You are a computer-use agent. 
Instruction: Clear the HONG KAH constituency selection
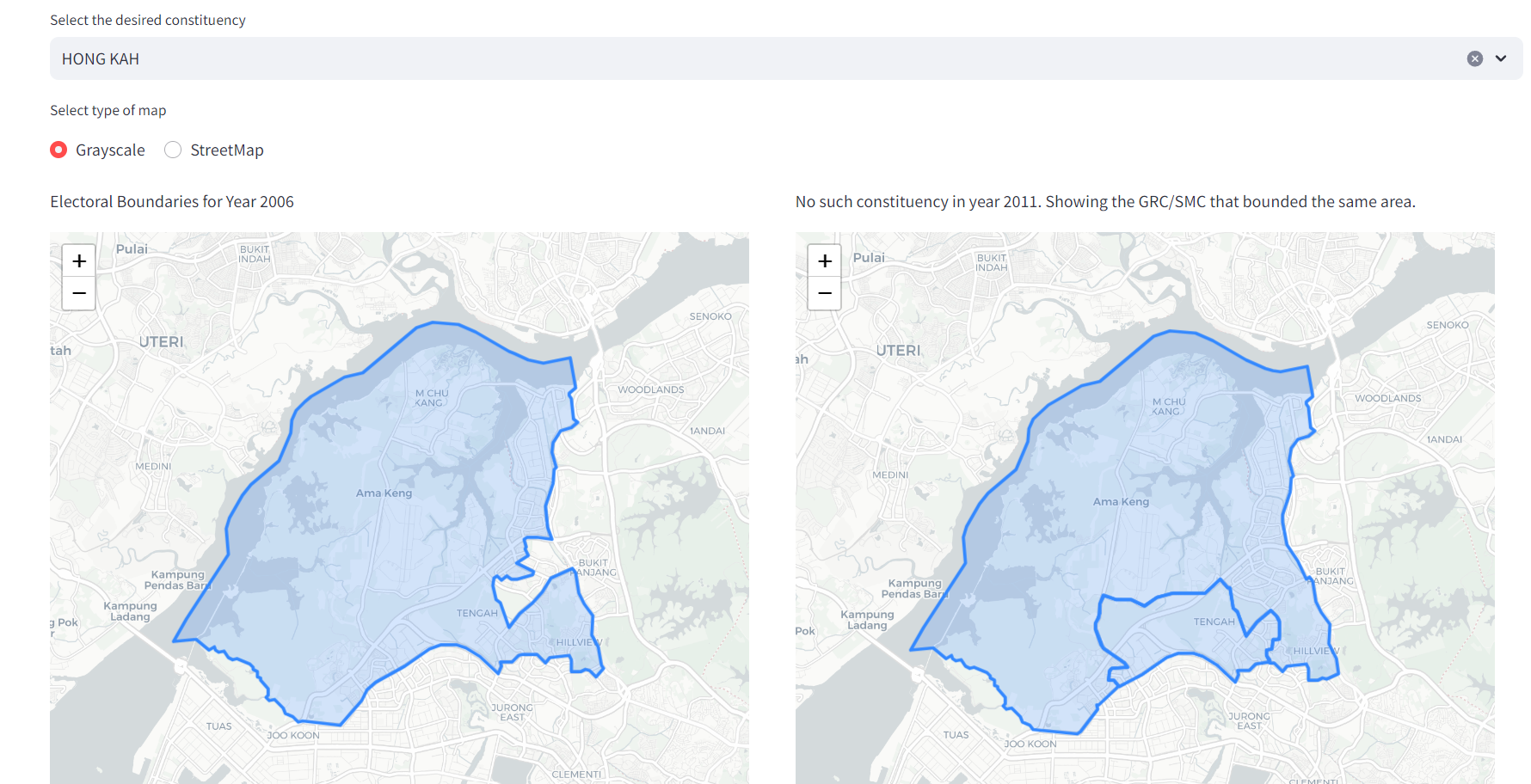[1474, 58]
